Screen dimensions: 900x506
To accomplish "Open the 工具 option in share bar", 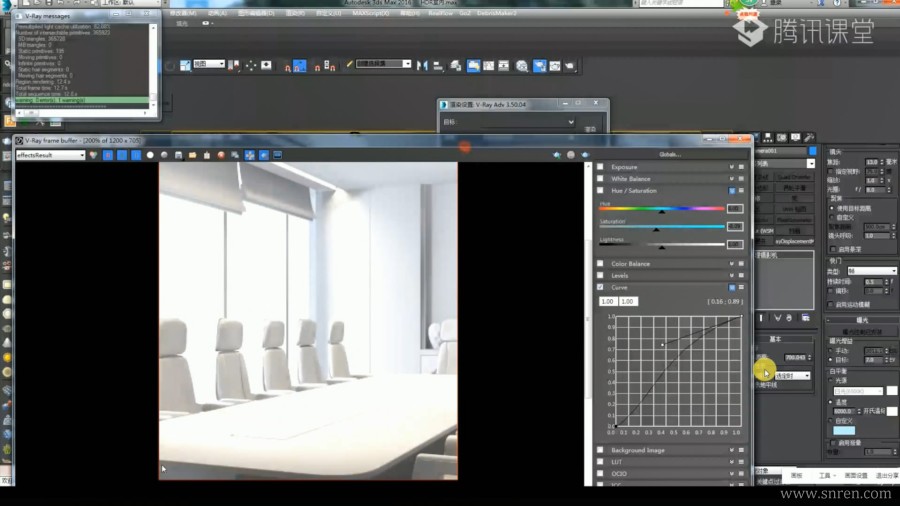I will [826, 476].
